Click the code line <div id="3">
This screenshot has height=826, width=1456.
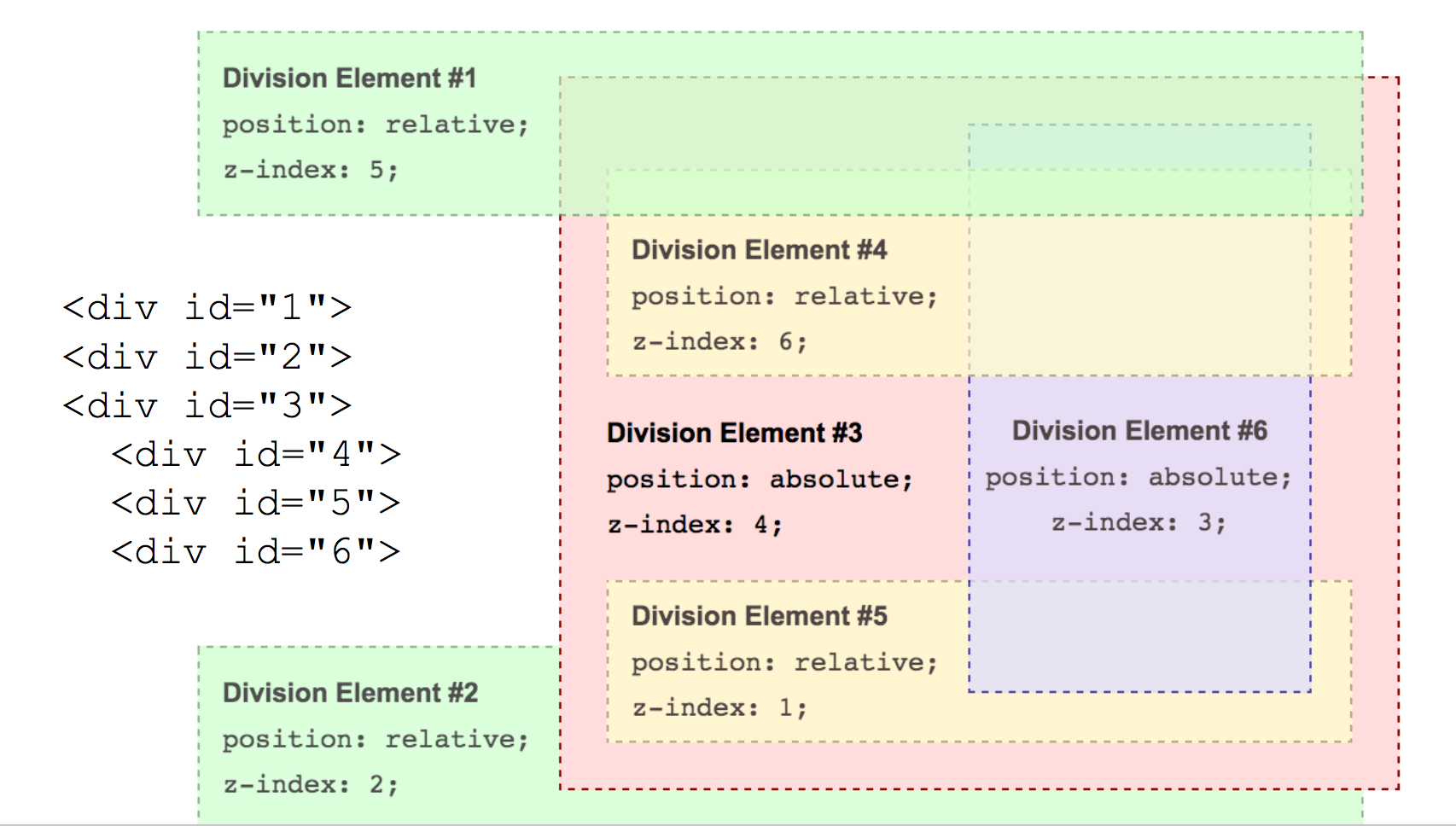[207, 404]
